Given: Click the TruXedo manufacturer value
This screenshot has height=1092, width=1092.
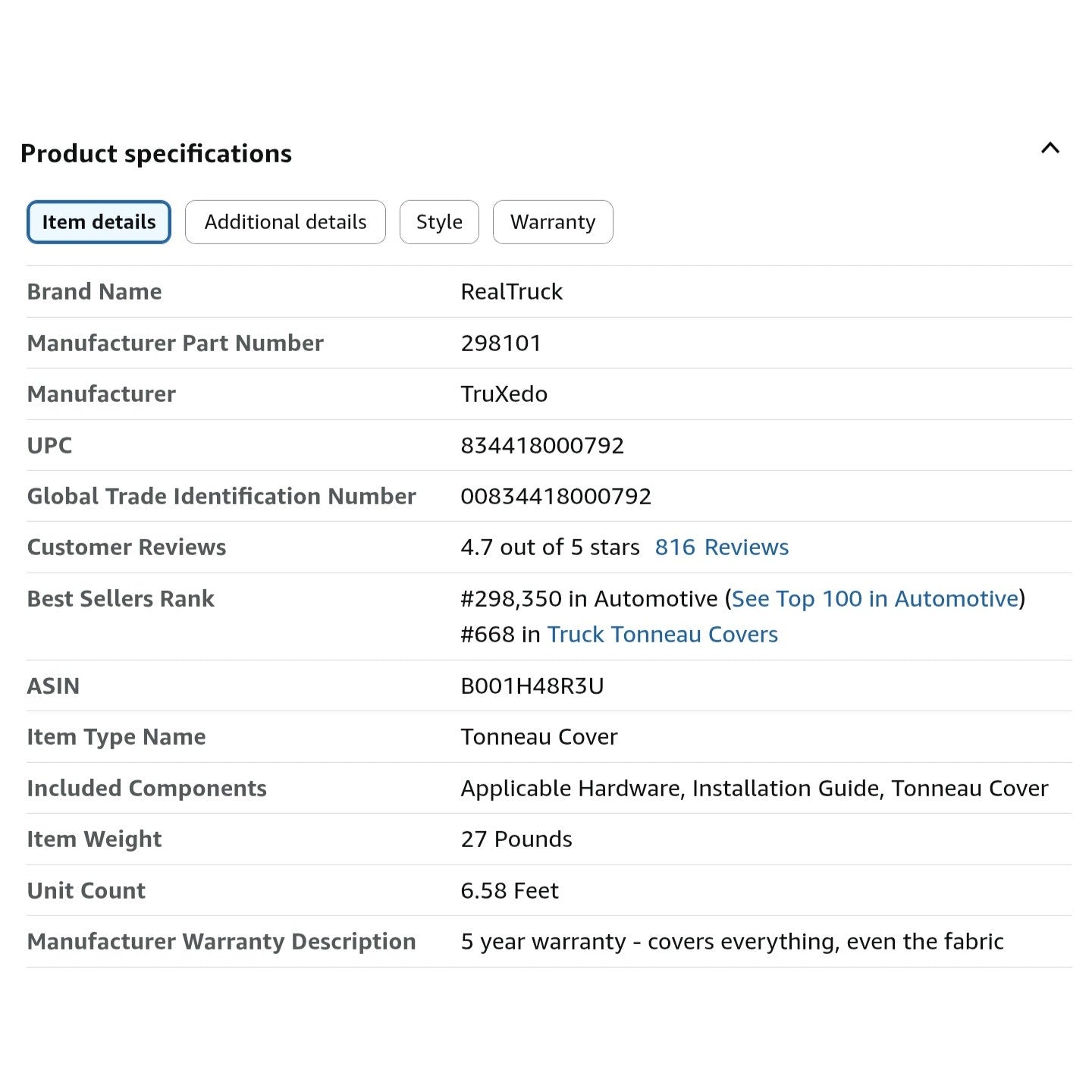Looking at the screenshot, I should [x=504, y=394].
